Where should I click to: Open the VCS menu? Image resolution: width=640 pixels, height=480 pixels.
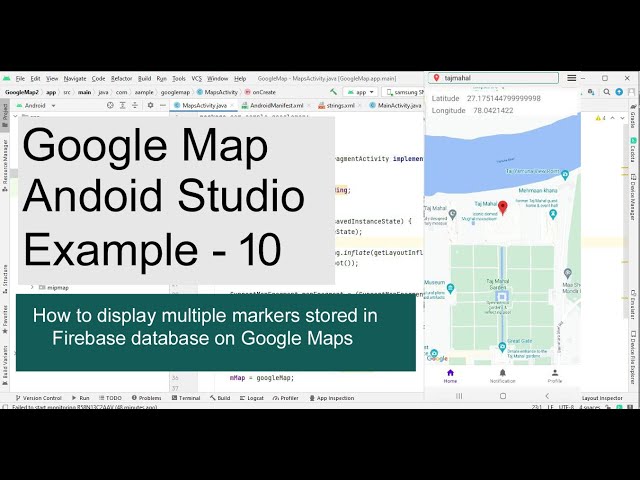pyautogui.click(x=197, y=78)
